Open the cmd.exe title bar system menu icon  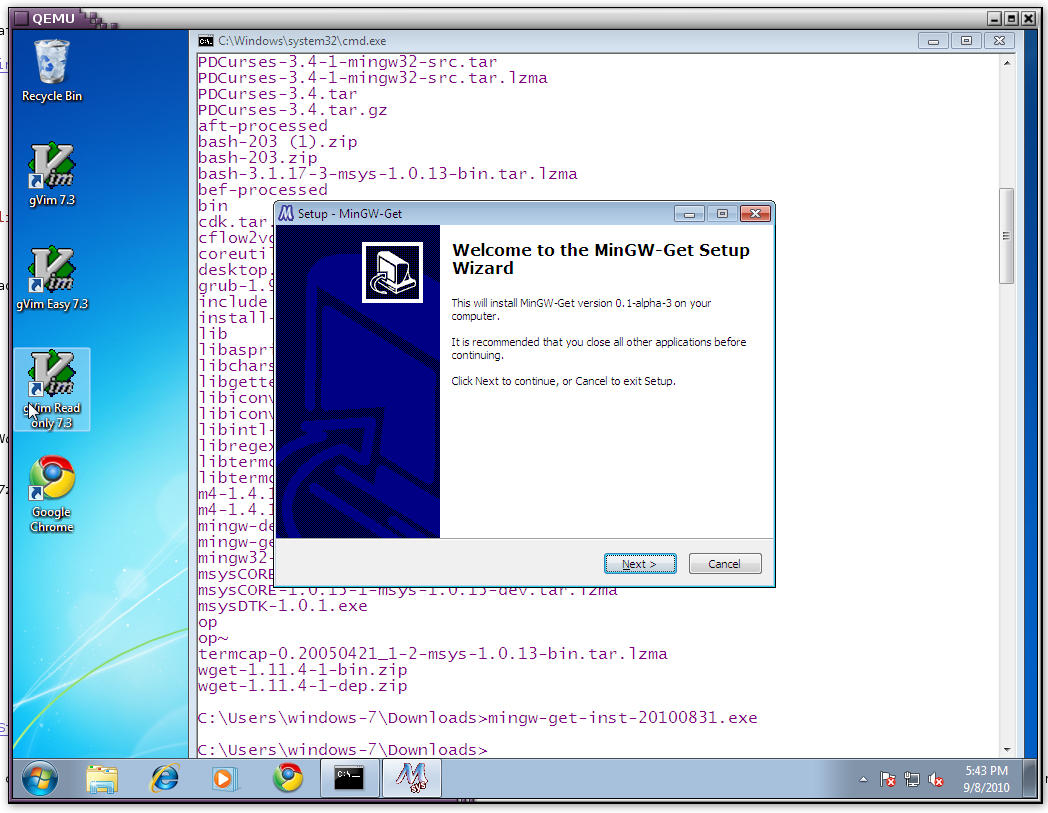point(205,41)
